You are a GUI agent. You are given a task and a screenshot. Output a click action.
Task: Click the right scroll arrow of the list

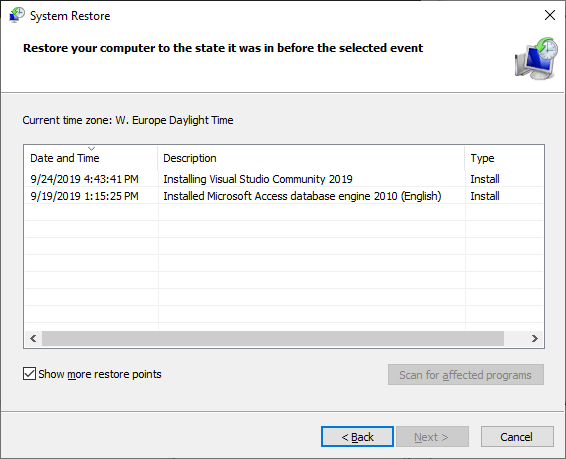(535, 338)
